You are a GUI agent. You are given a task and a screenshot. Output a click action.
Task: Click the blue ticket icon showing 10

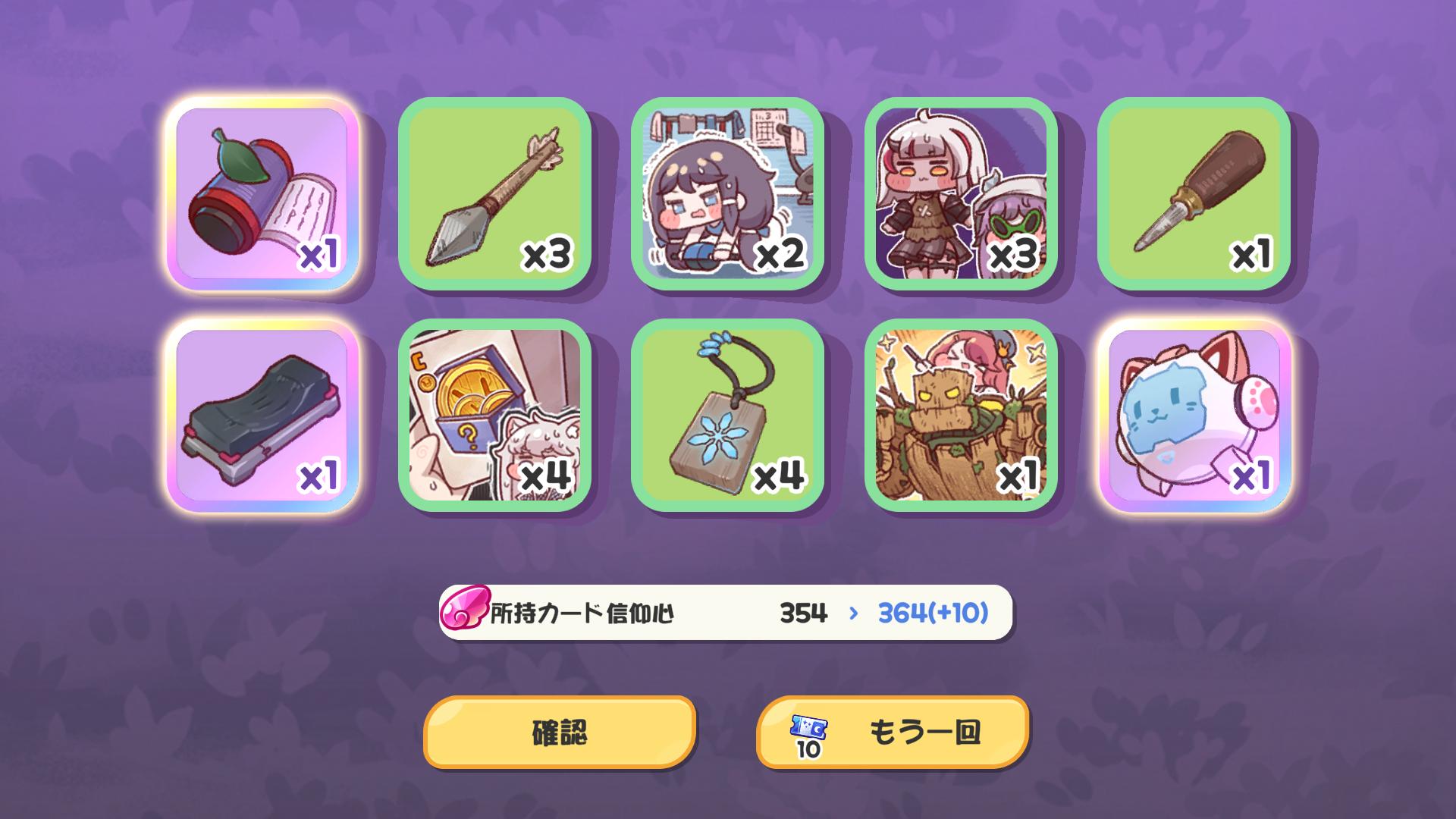[x=808, y=736]
